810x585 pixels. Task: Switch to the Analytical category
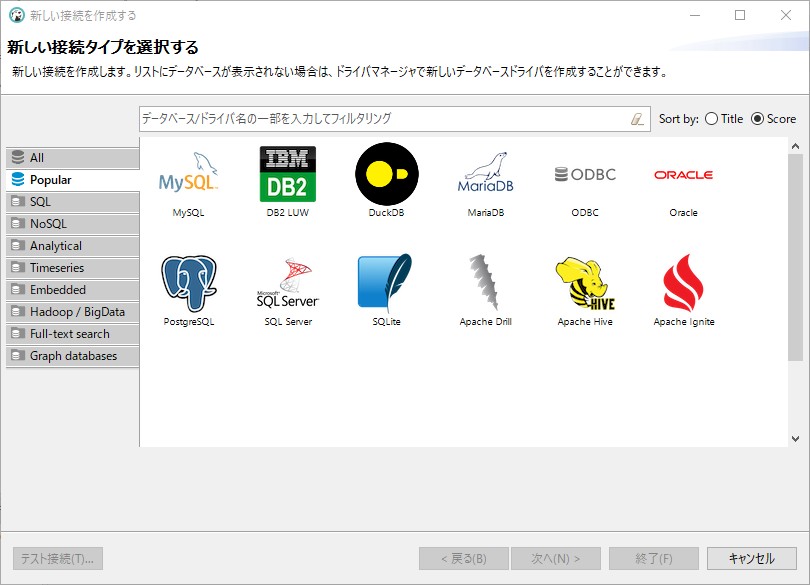coord(73,246)
